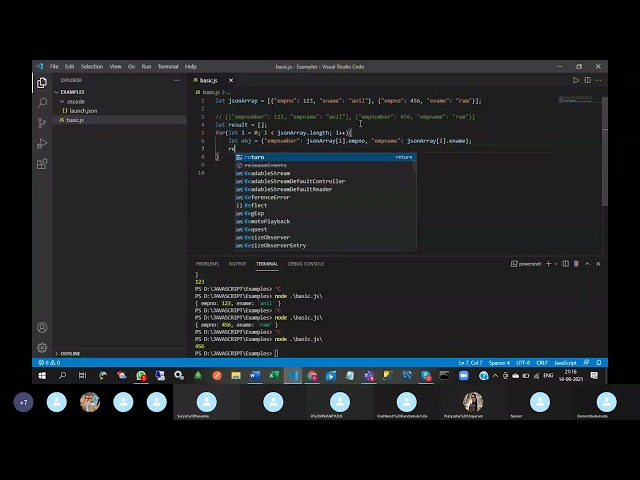Show the +7 more participants
This screenshot has width=640, height=480.
[x=23, y=402]
